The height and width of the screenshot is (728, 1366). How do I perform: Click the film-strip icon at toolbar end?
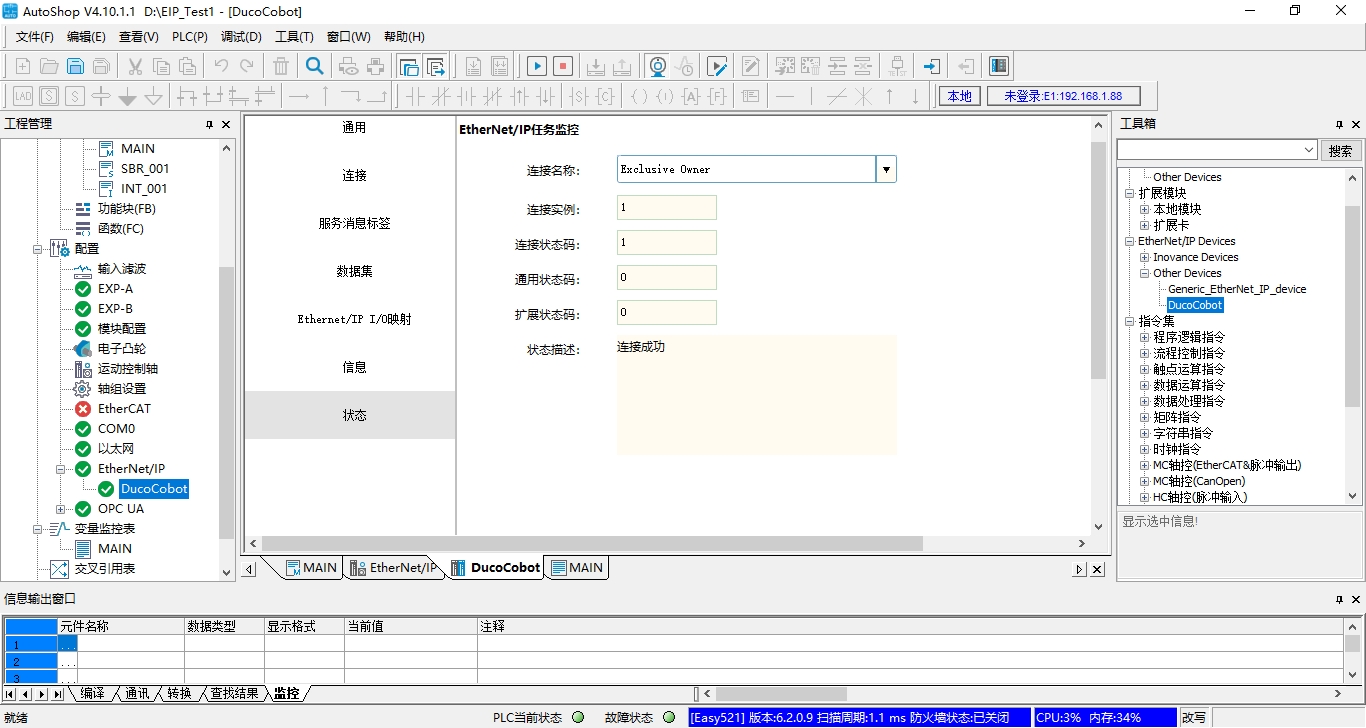tap(999, 66)
